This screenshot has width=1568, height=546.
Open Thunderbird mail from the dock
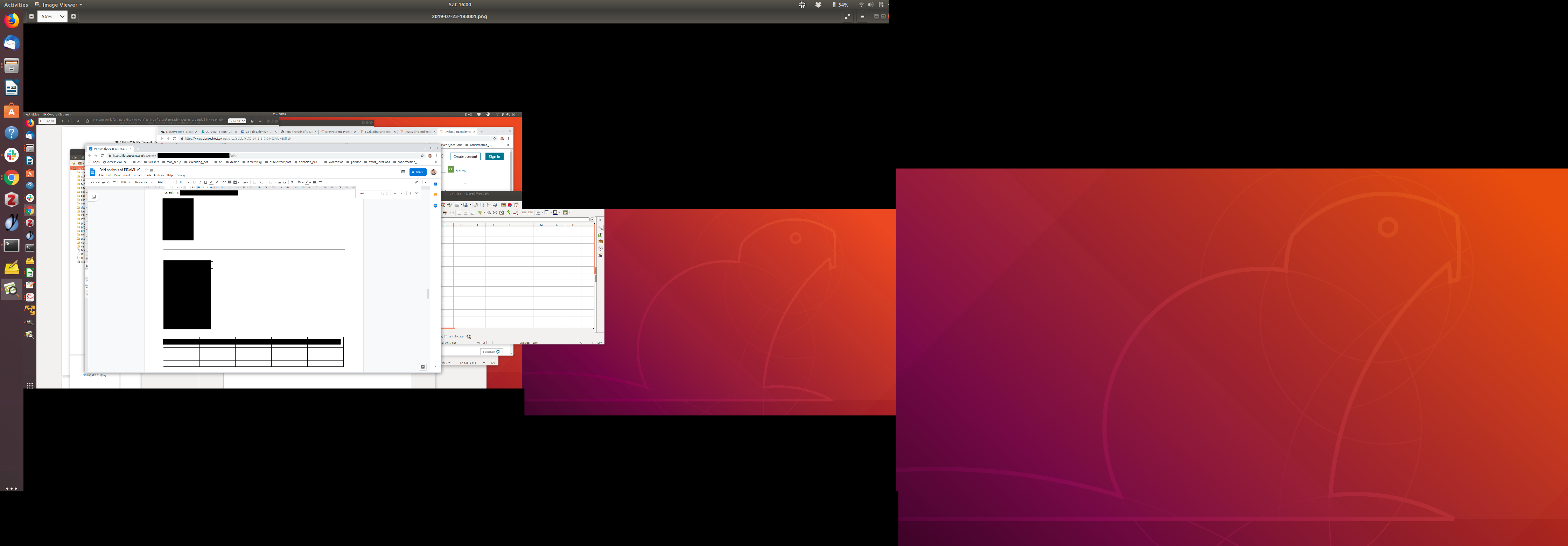12,43
